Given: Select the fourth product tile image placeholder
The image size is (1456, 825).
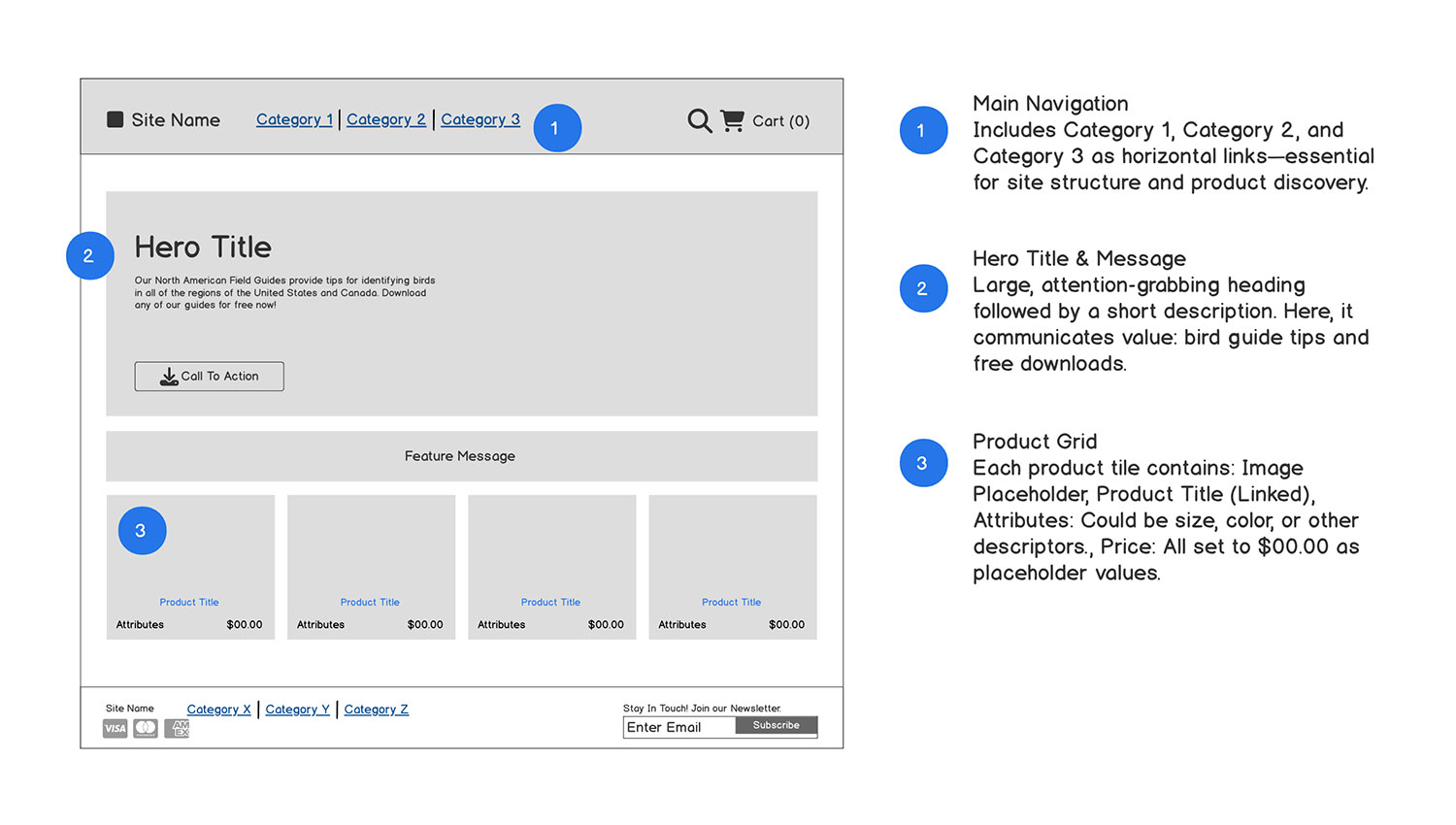Looking at the screenshot, I should pos(732,544).
